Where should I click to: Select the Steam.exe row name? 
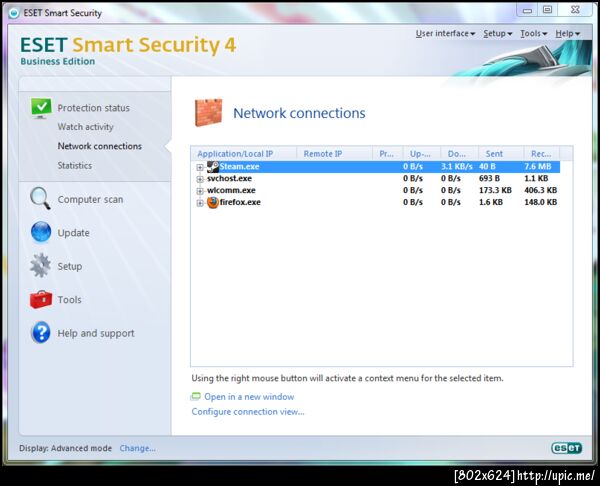tap(240, 166)
